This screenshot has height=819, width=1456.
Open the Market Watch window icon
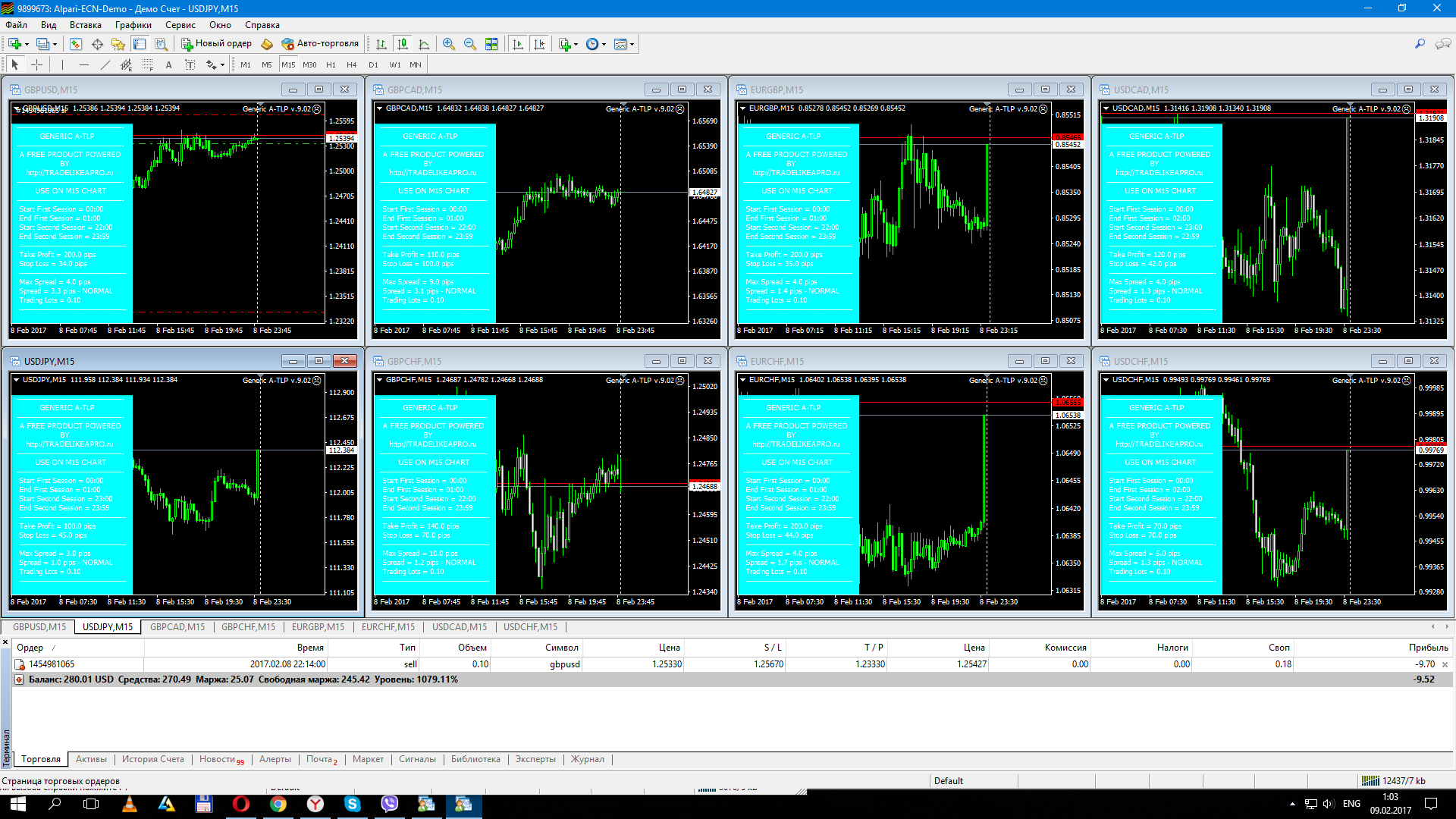pyautogui.click(x=76, y=44)
